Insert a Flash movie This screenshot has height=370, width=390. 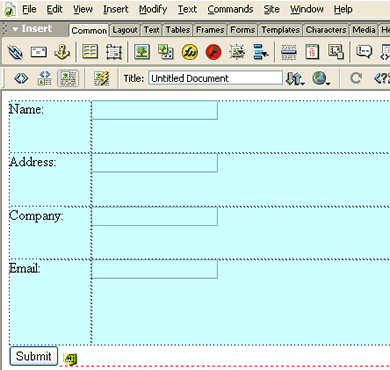tap(213, 52)
